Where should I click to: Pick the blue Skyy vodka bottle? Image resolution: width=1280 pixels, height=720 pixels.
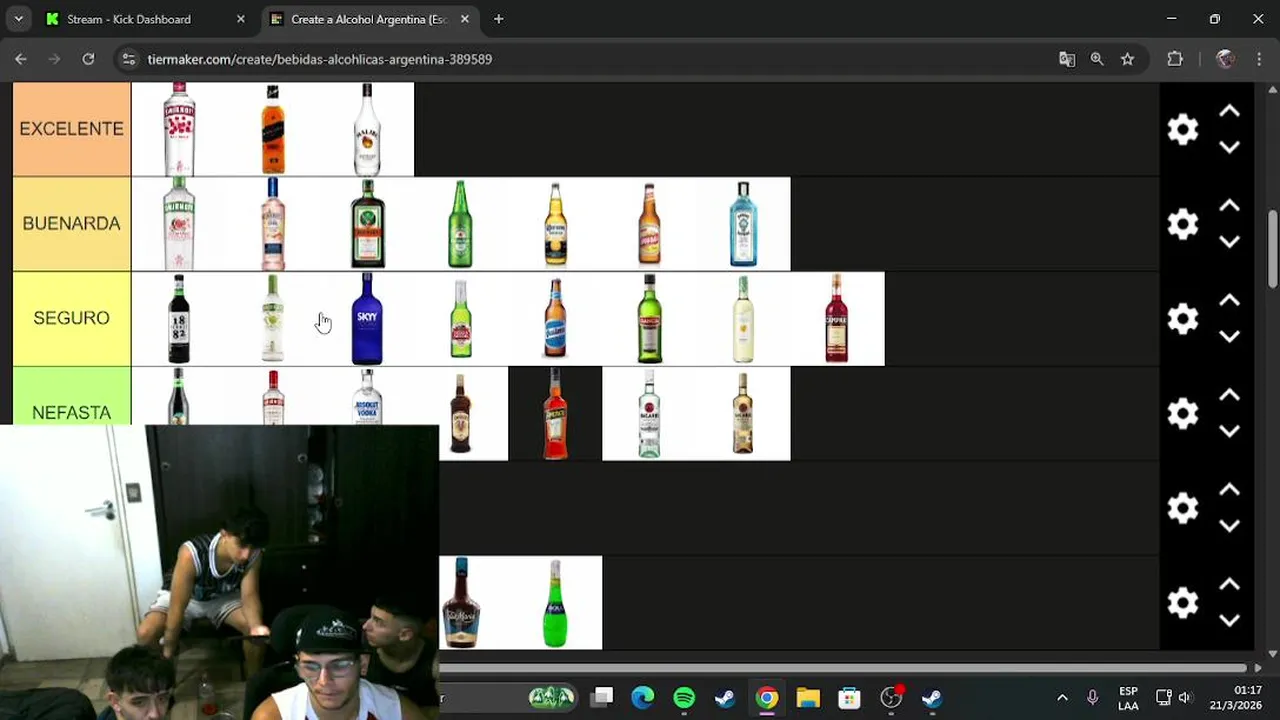point(367,319)
